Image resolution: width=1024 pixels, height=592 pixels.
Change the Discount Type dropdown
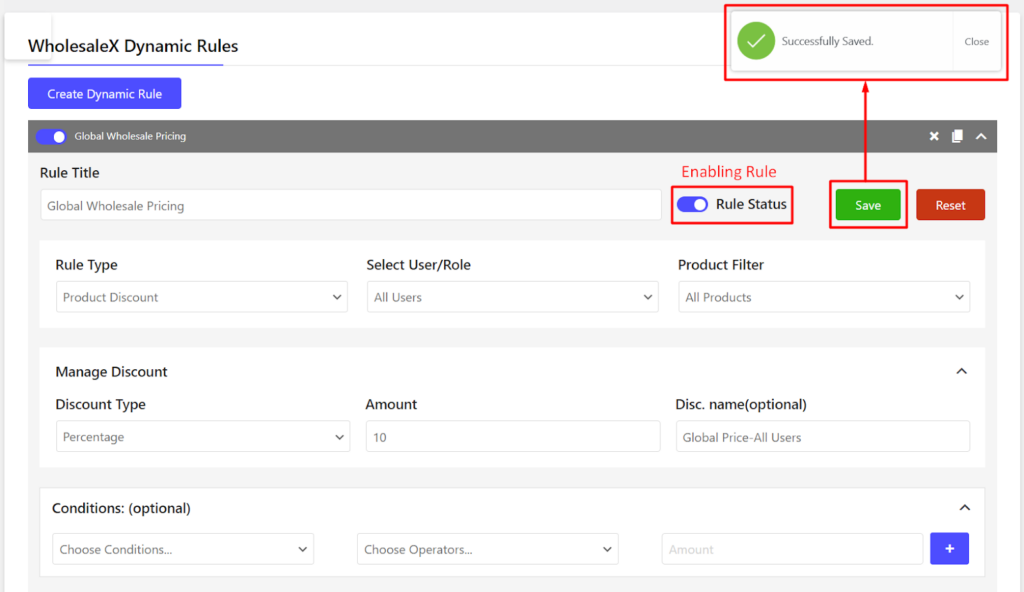pos(203,436)
